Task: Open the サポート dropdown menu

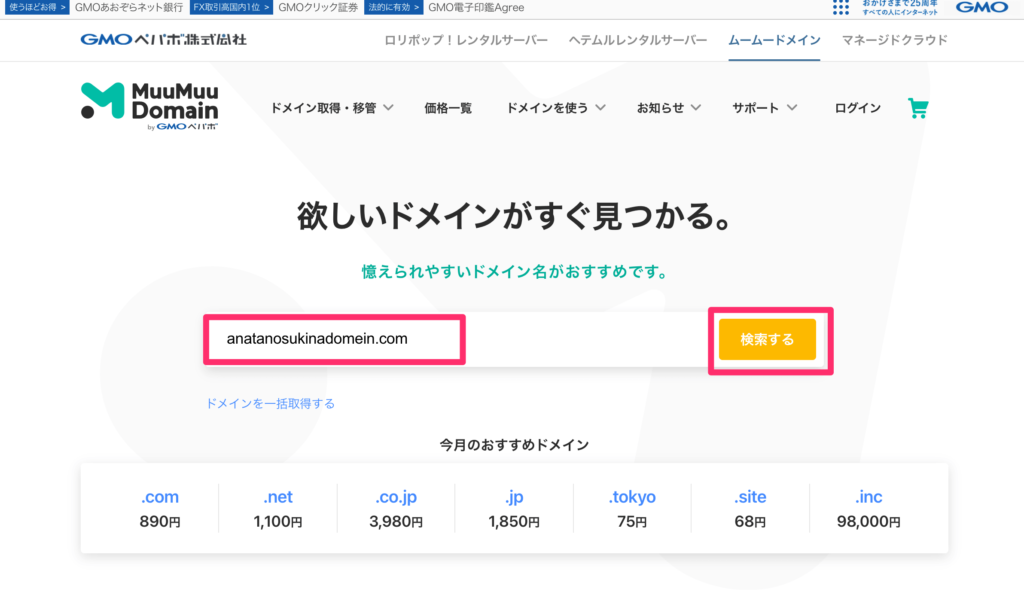Action: click(x=764, y=108)
